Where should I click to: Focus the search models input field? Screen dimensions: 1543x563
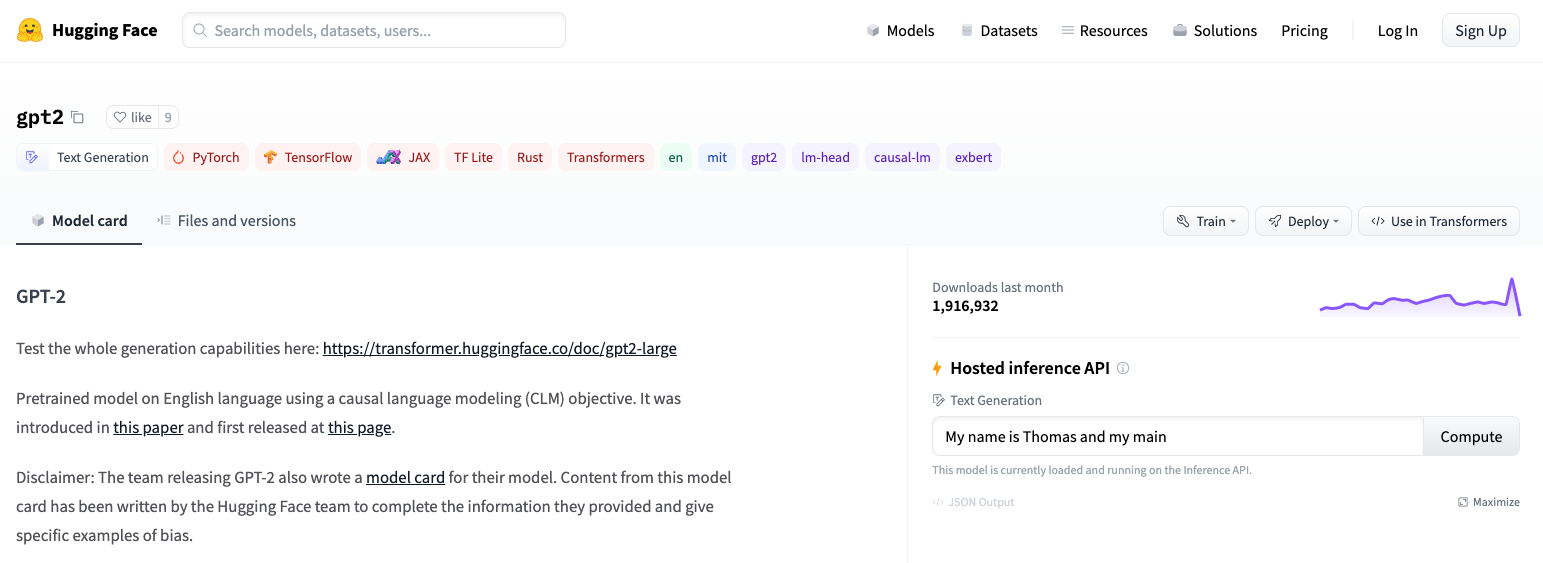pos(374,30)
